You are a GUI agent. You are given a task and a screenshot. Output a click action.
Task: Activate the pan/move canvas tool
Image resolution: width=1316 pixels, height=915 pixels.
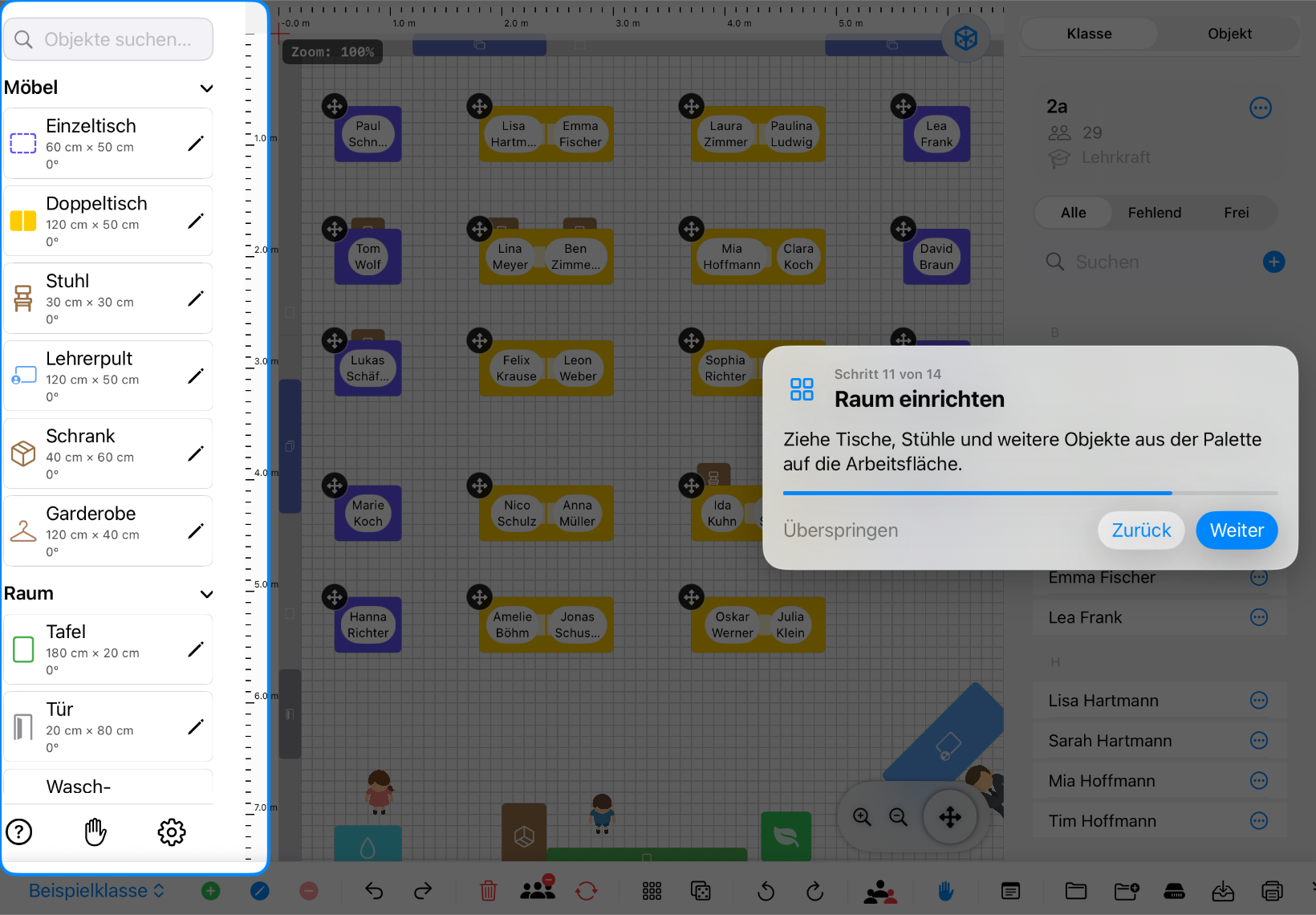pyautogui.click(x=950, y=817)
